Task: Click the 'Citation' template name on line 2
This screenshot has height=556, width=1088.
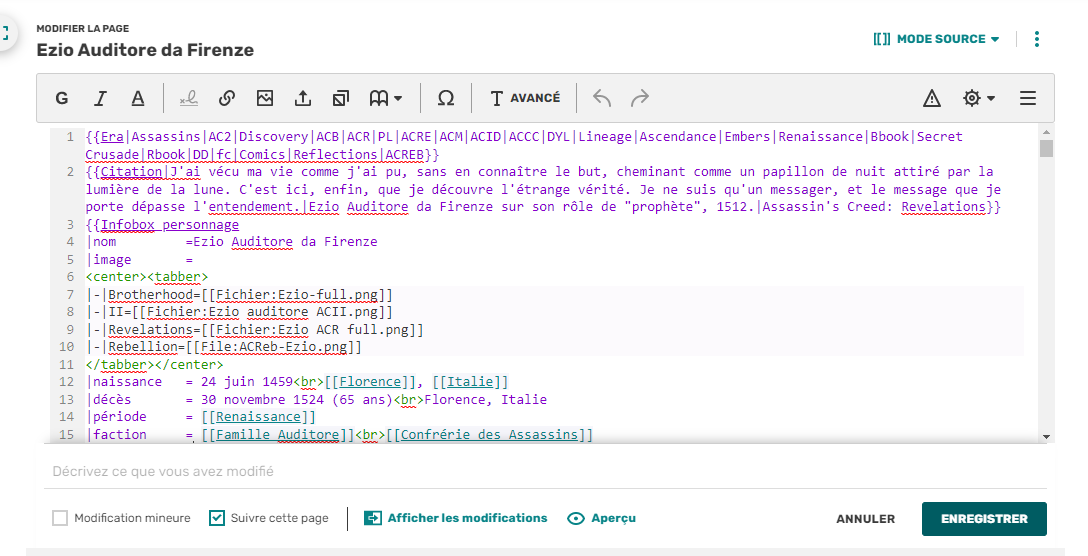Action: 131,171
